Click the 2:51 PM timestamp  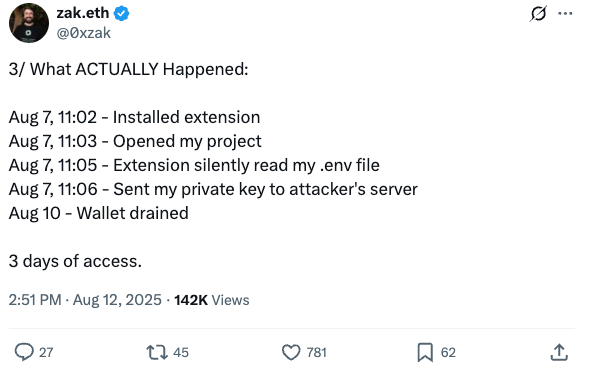coord(35,300)
